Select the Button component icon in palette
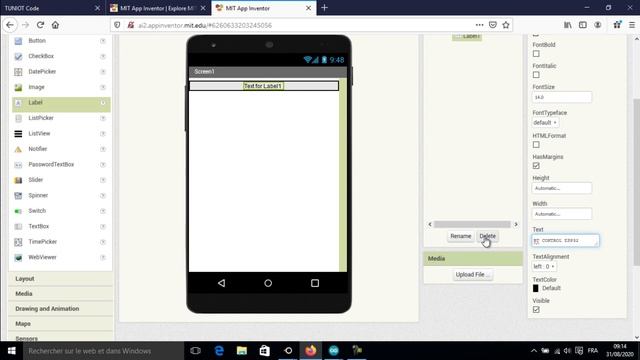 coord(18,41)
